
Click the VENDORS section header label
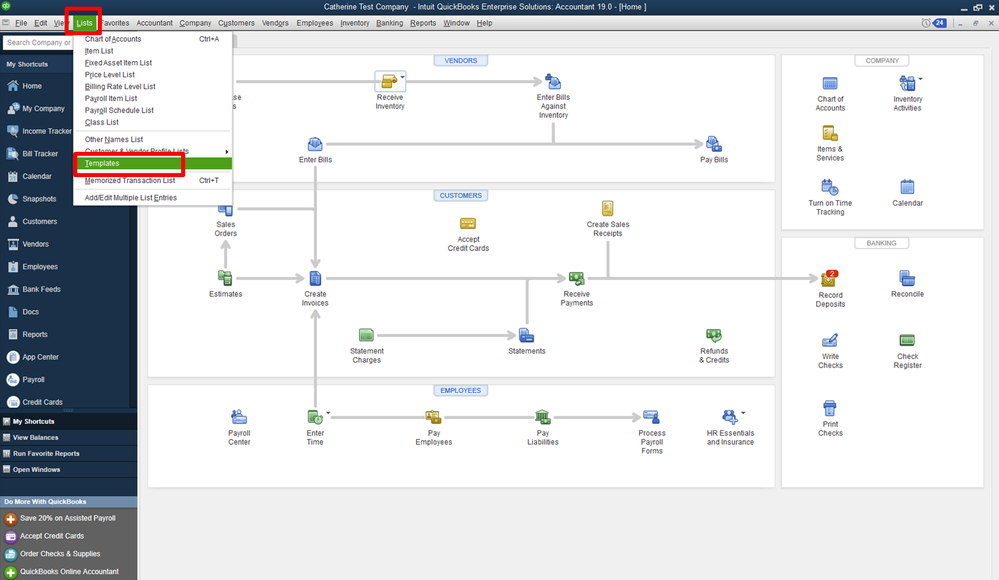pyautogui.click(x=461, y=61)
